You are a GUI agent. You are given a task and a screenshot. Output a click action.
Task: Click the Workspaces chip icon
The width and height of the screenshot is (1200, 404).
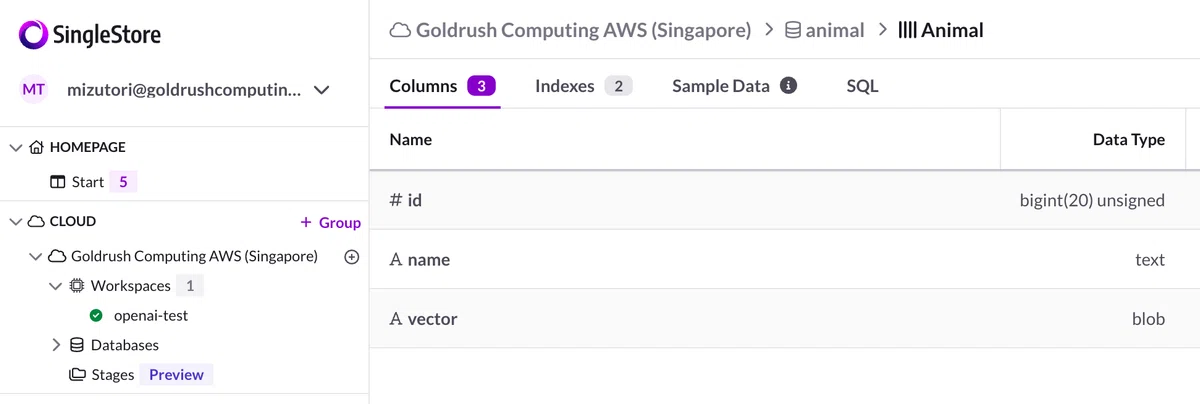76,286
